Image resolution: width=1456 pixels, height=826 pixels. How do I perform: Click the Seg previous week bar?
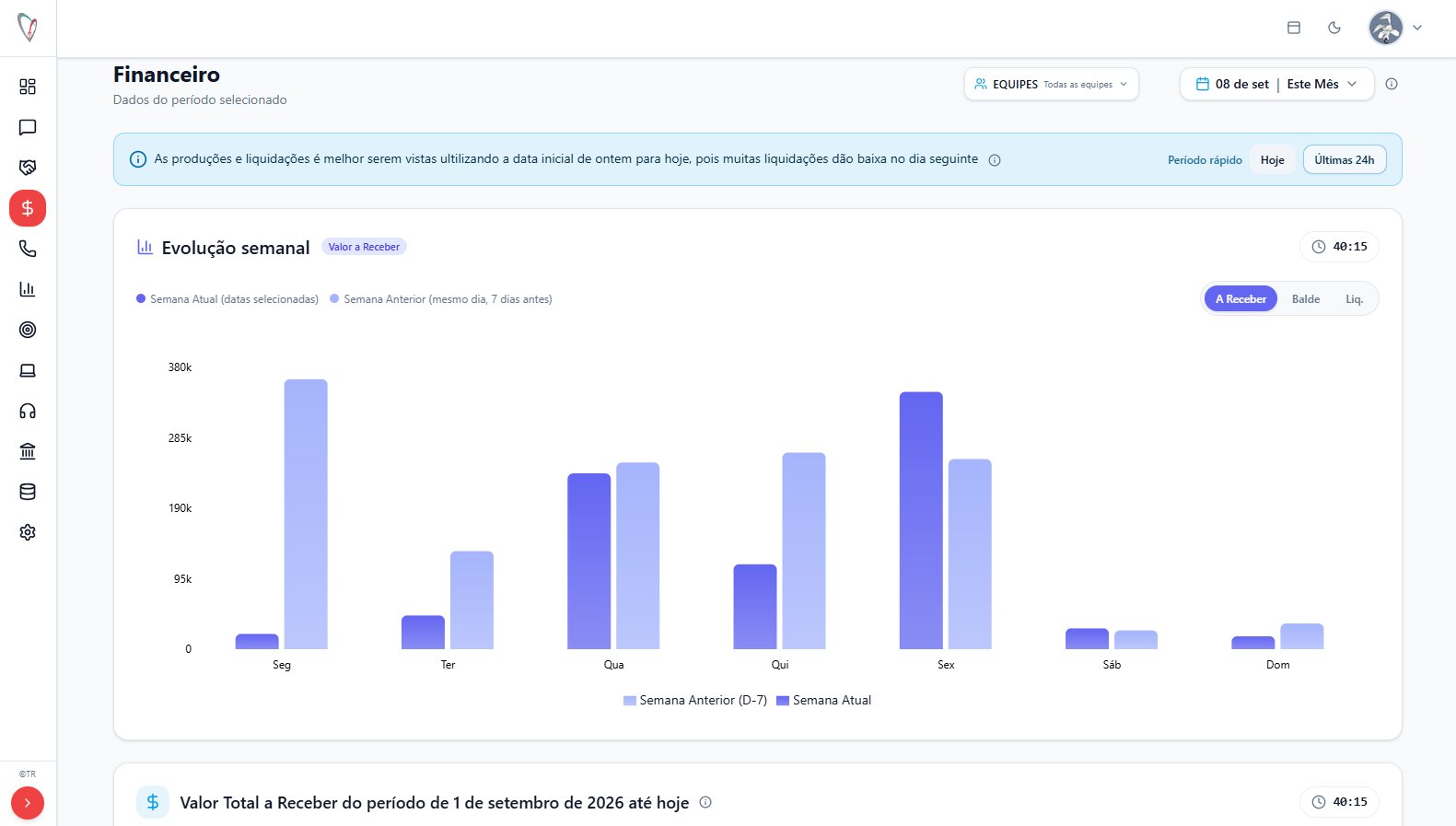[306, 514]
